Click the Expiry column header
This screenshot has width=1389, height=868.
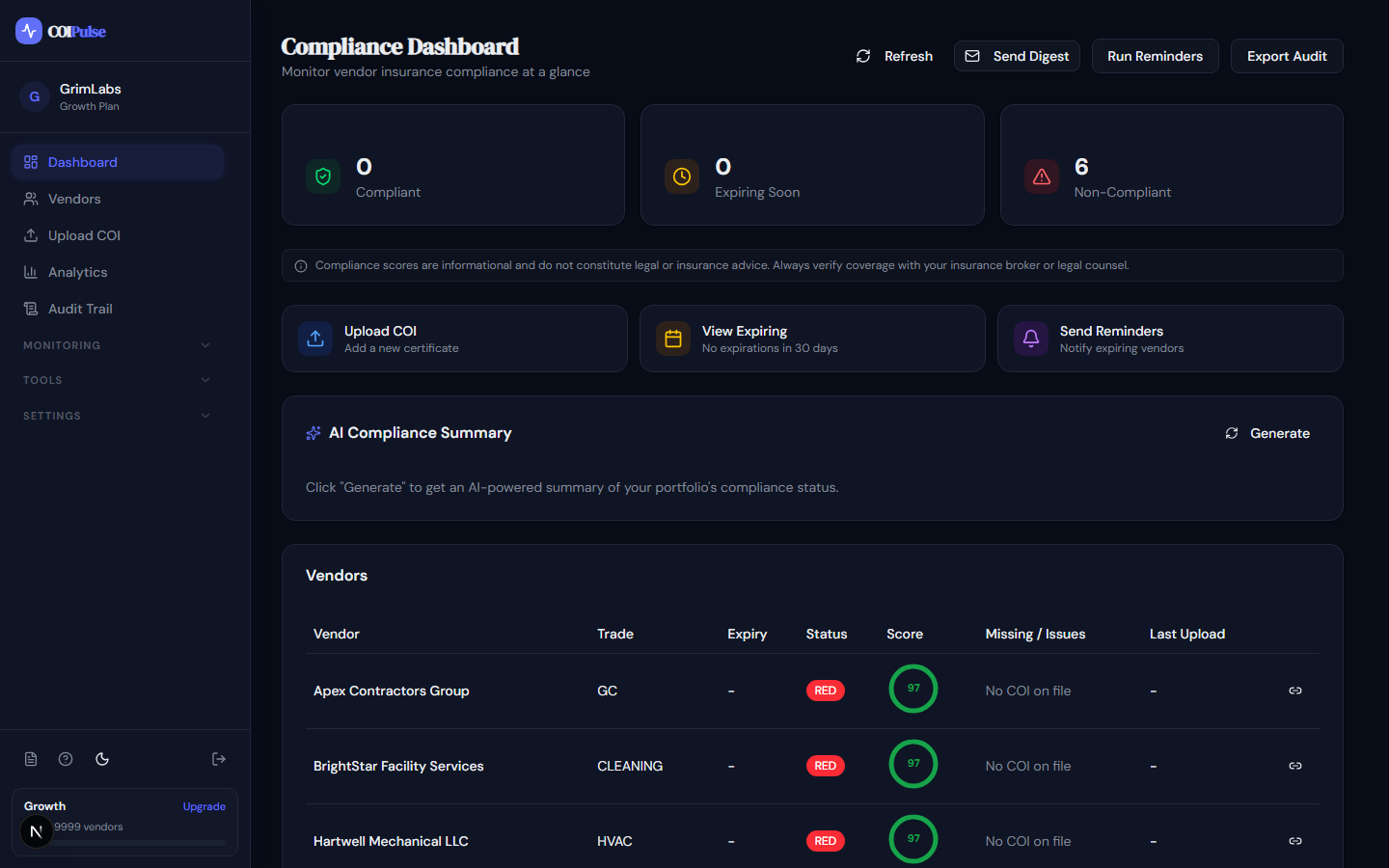748,634
